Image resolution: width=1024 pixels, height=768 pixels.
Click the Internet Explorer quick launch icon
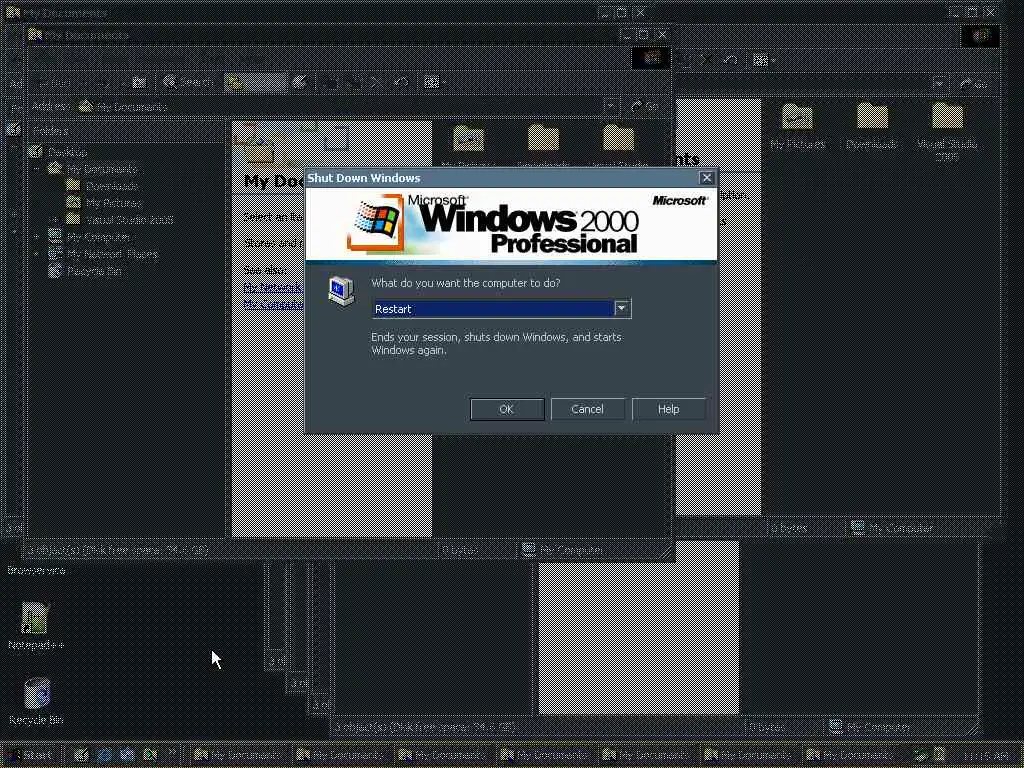coord(104,755)
